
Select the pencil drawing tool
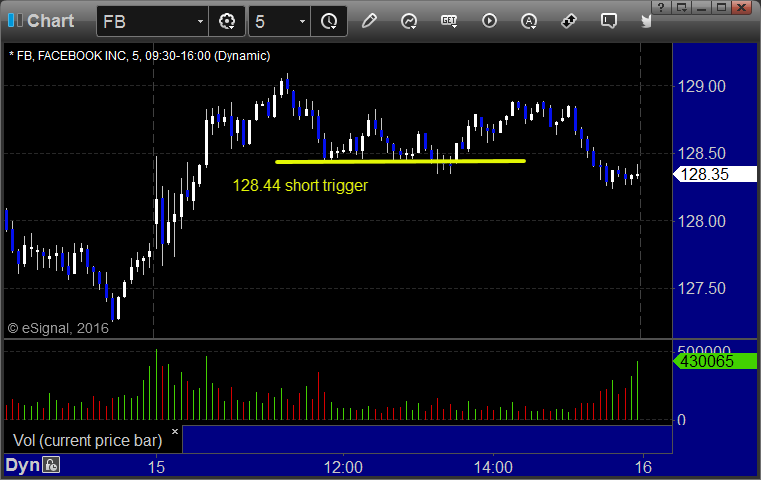tap(369, 21)
